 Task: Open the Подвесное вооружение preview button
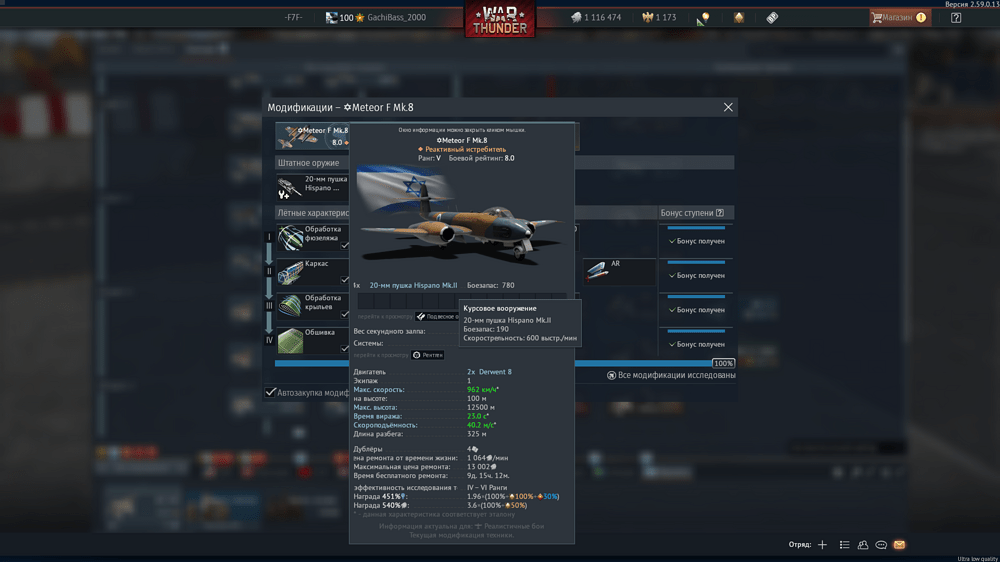438,316
